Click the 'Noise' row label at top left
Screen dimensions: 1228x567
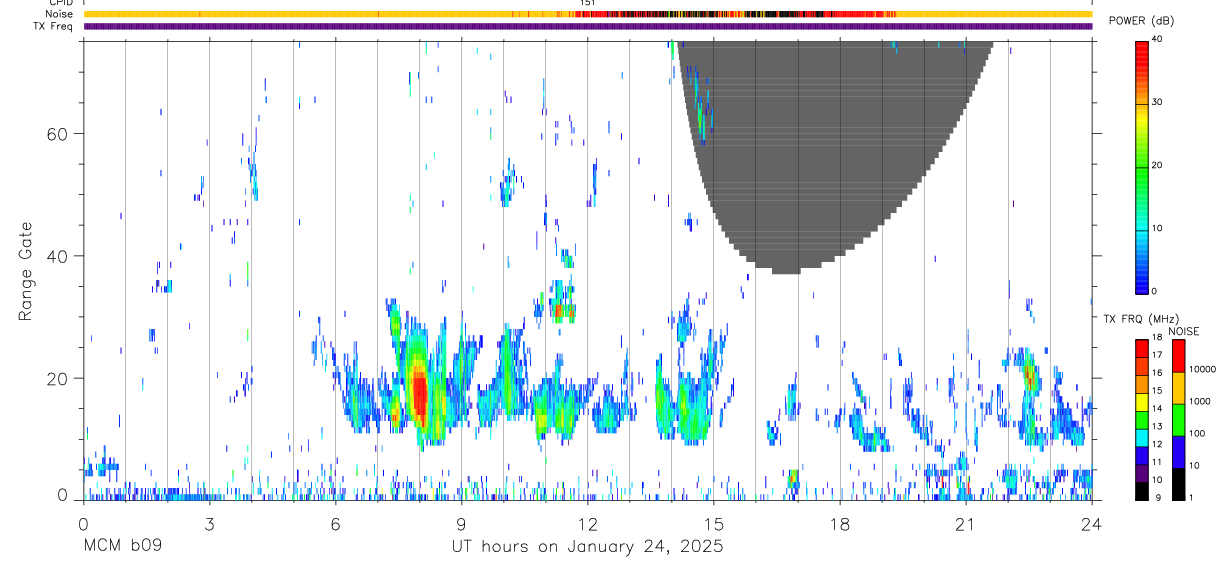[60, 14]
